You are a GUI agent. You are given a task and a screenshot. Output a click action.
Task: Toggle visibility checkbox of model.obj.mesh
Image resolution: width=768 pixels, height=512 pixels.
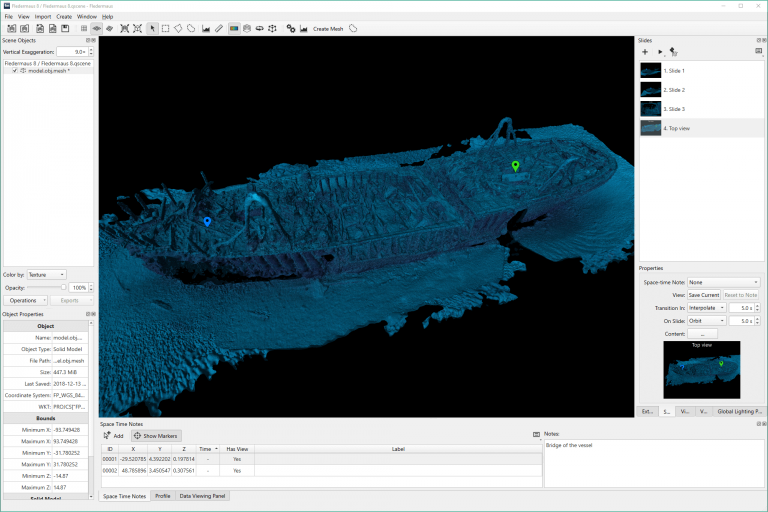(14, 71)
